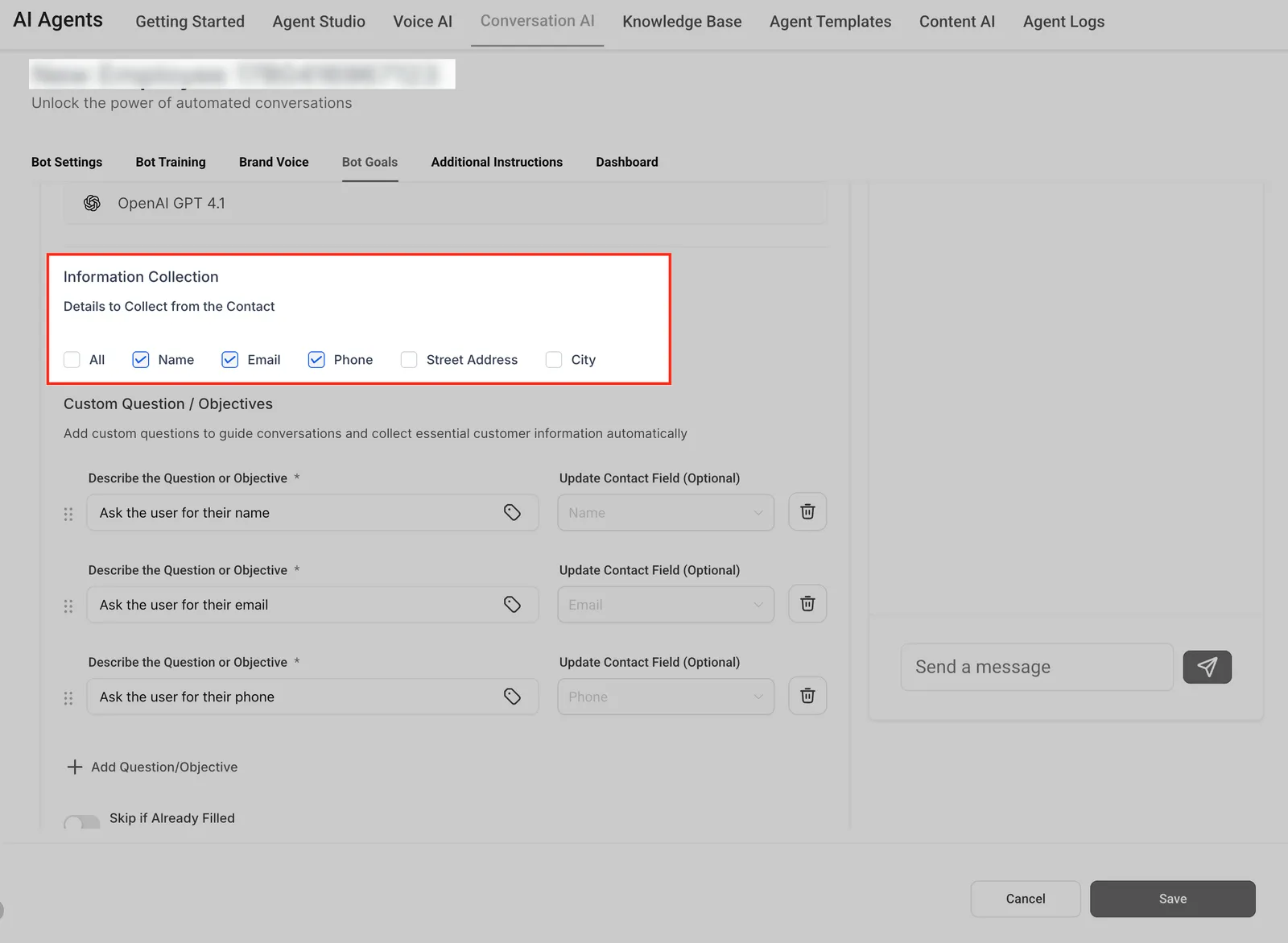1288x943 pixels.
Task: Open the Name contact field dropdown
Action: point(666,513)
